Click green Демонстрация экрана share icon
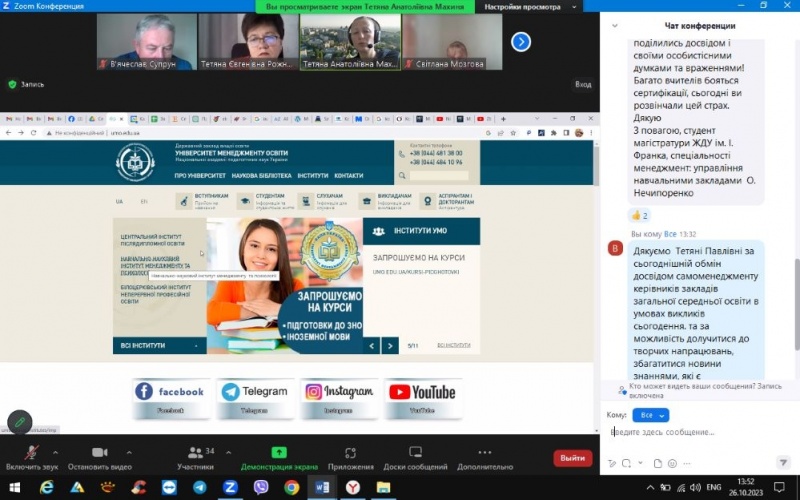Screen dimensions: 800x500 [279, 453]
